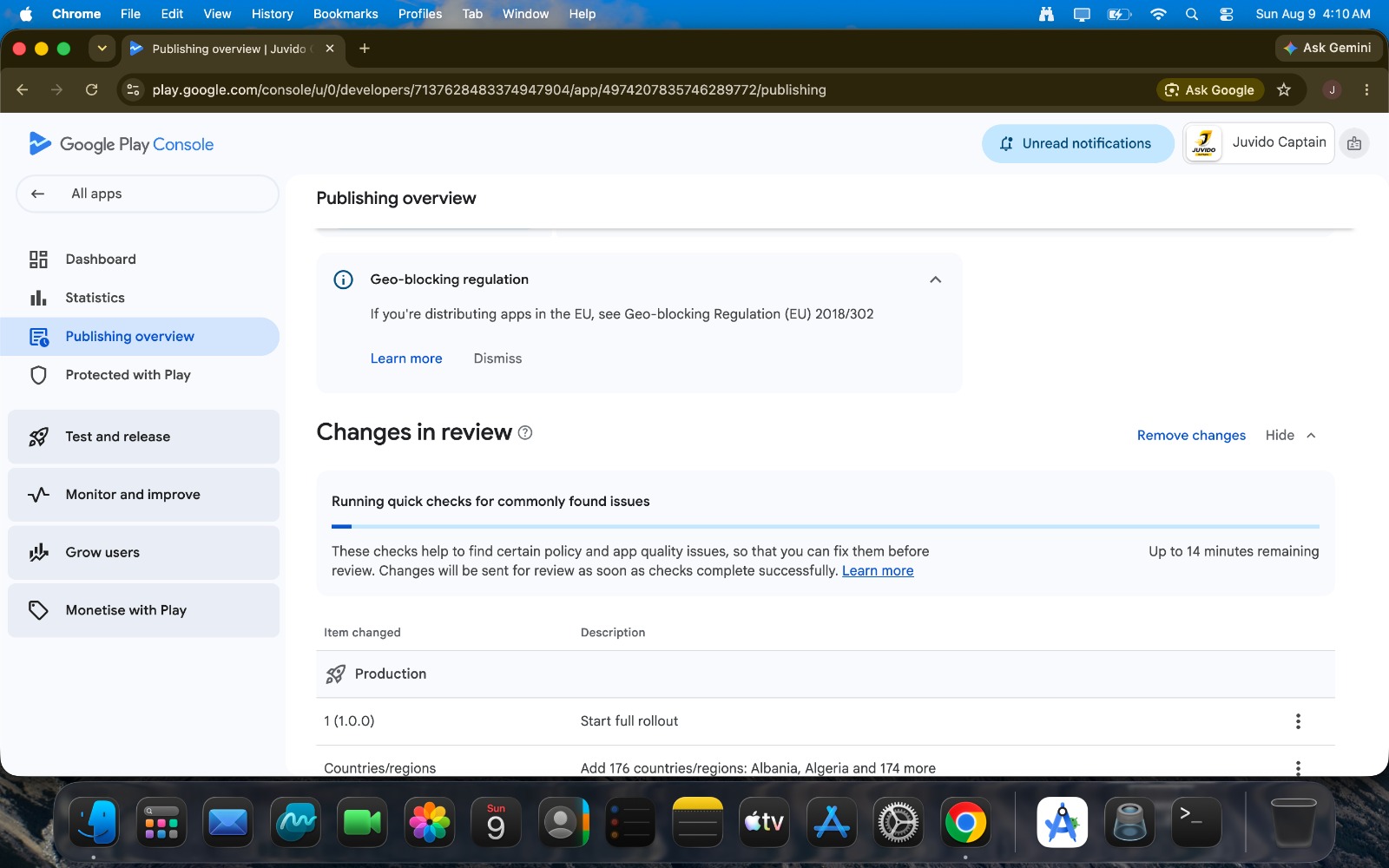
Task: Open the Dashboard grid icon
Action: coord(38,260)
